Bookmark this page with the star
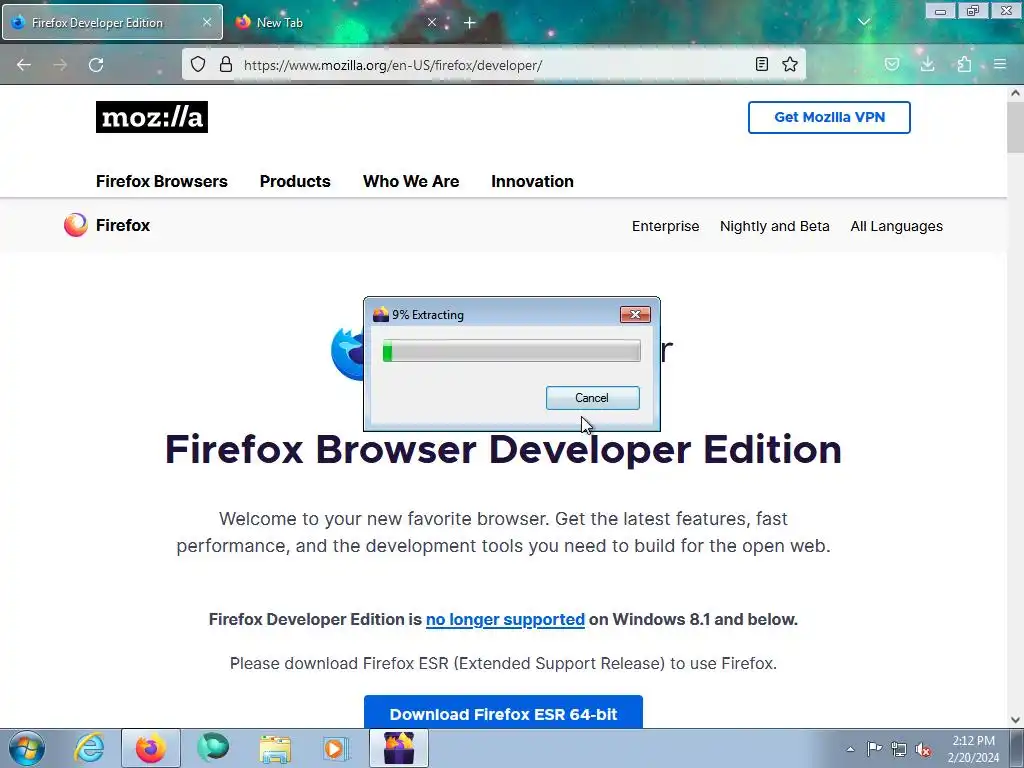The width and height of the screenshot is (1024, 768). pos(790,64)
